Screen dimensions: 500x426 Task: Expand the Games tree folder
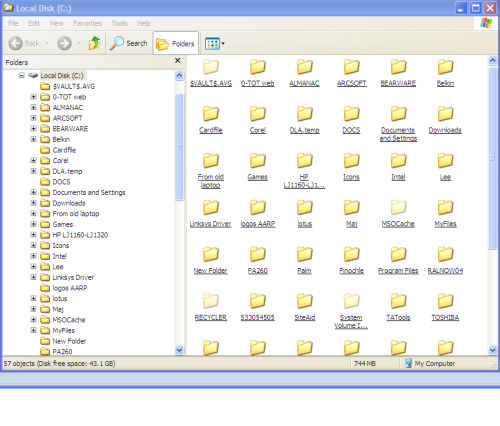pyautogui.click(x=33, y=224)
